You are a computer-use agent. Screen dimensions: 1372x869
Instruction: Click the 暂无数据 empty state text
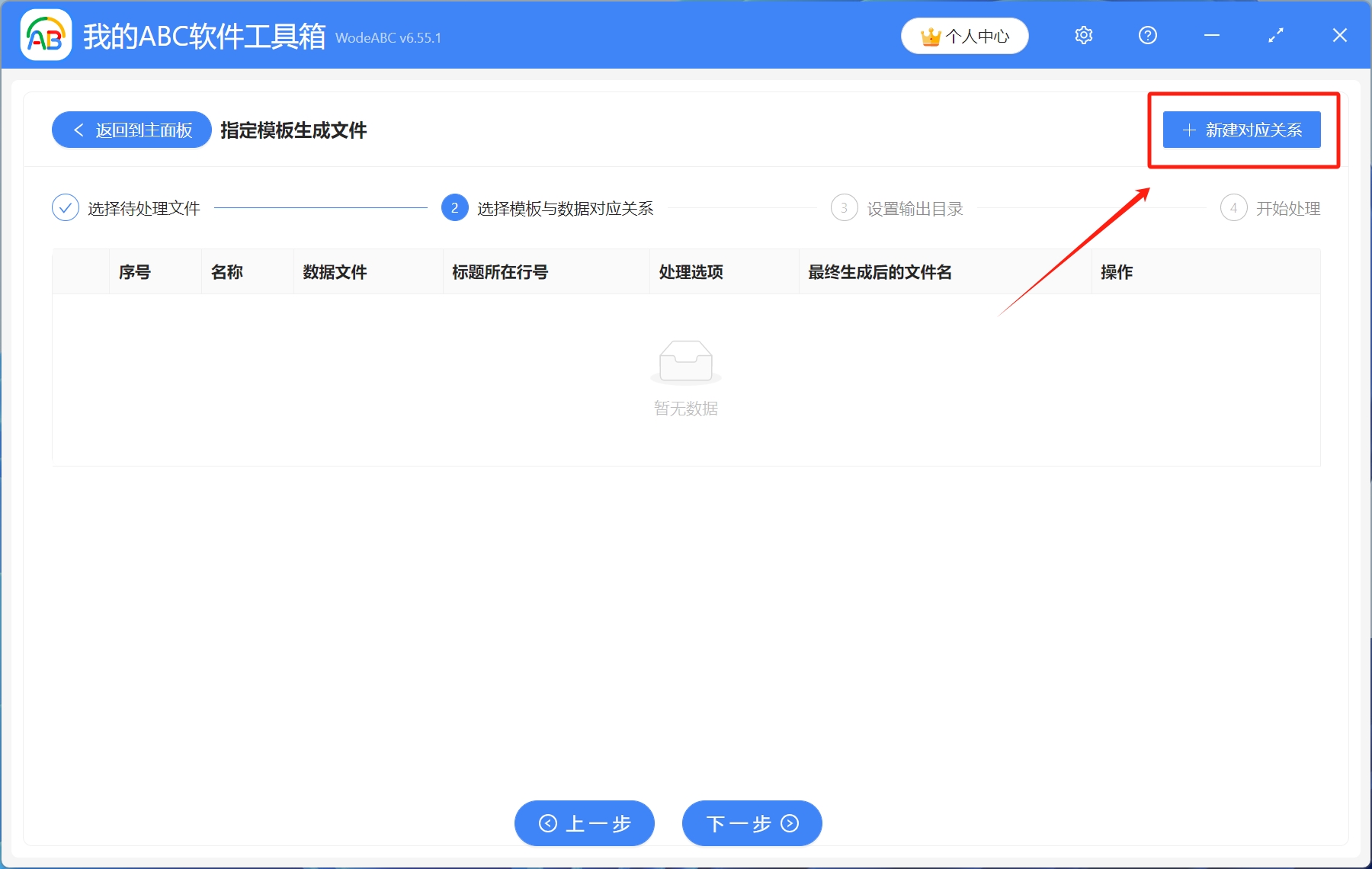click(685, 408)
